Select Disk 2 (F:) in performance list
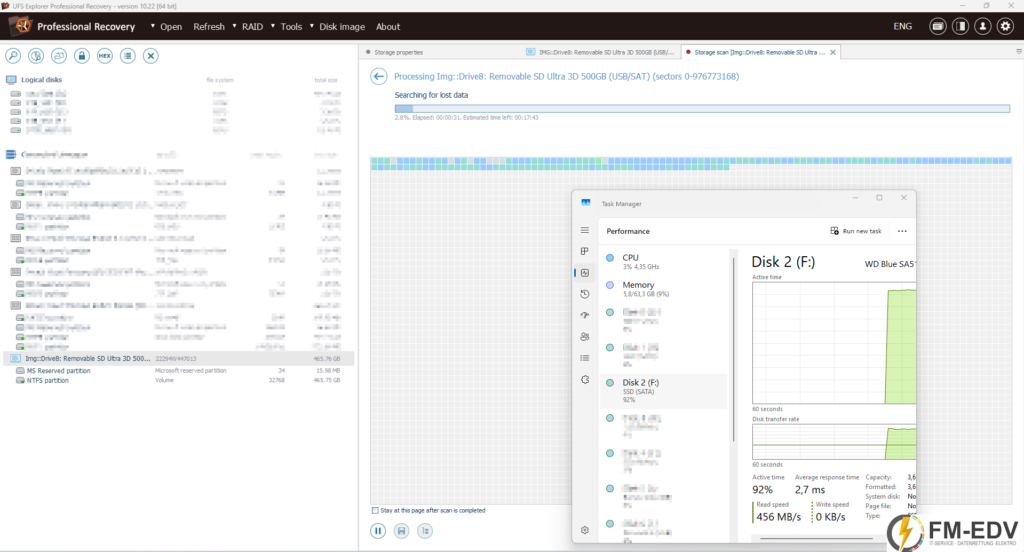Viewport: 1024px width, 552px height. click(663, 391)
